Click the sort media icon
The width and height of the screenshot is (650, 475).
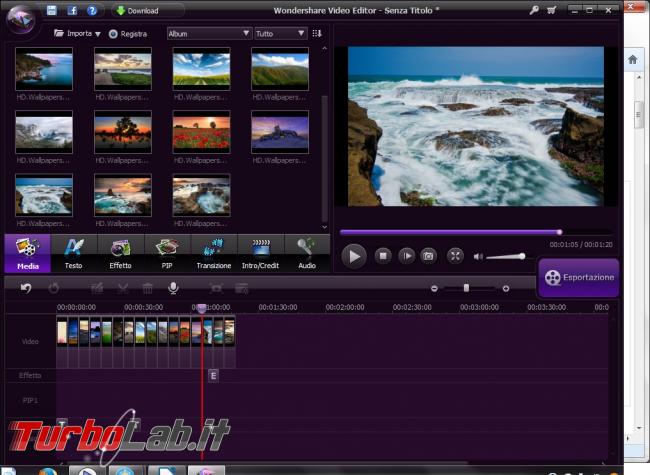[317, 34]
